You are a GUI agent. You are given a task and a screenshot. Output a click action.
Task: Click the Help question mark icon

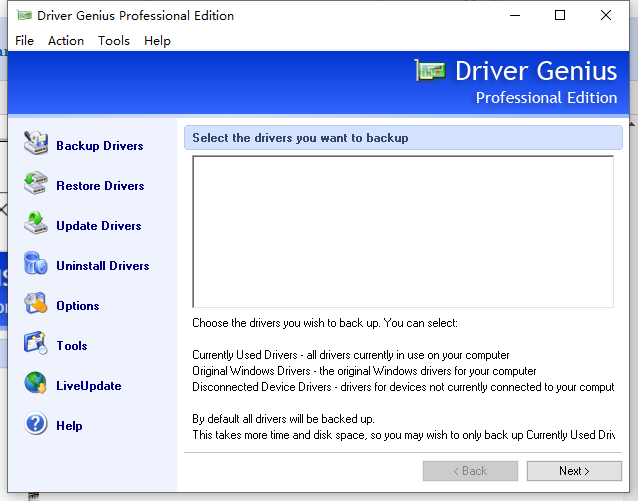[x=35, y=423]
